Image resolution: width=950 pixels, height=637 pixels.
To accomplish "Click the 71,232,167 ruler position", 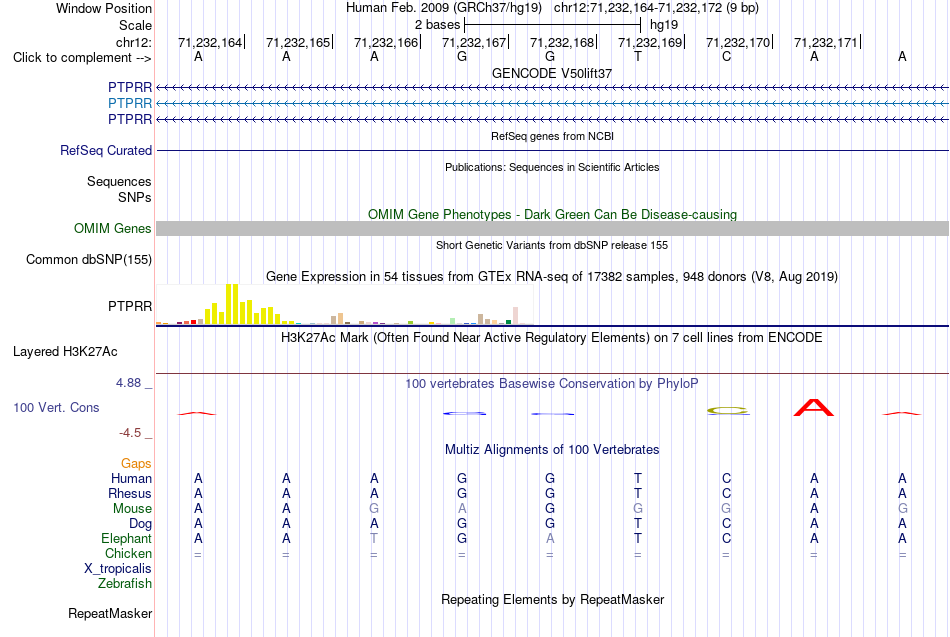I will coord(474,42).
